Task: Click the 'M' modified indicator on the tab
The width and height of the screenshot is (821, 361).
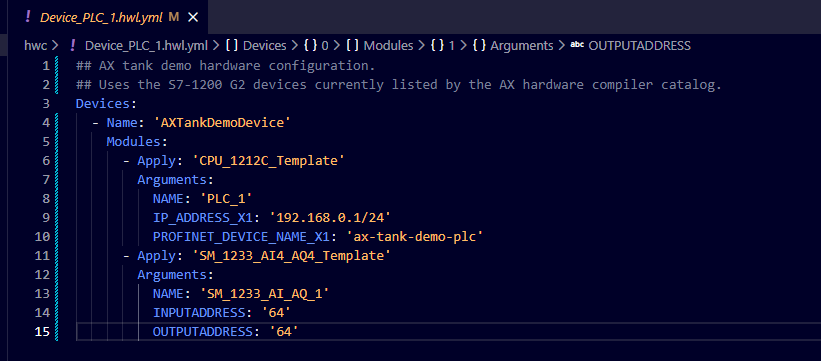Action: point(174,17)
